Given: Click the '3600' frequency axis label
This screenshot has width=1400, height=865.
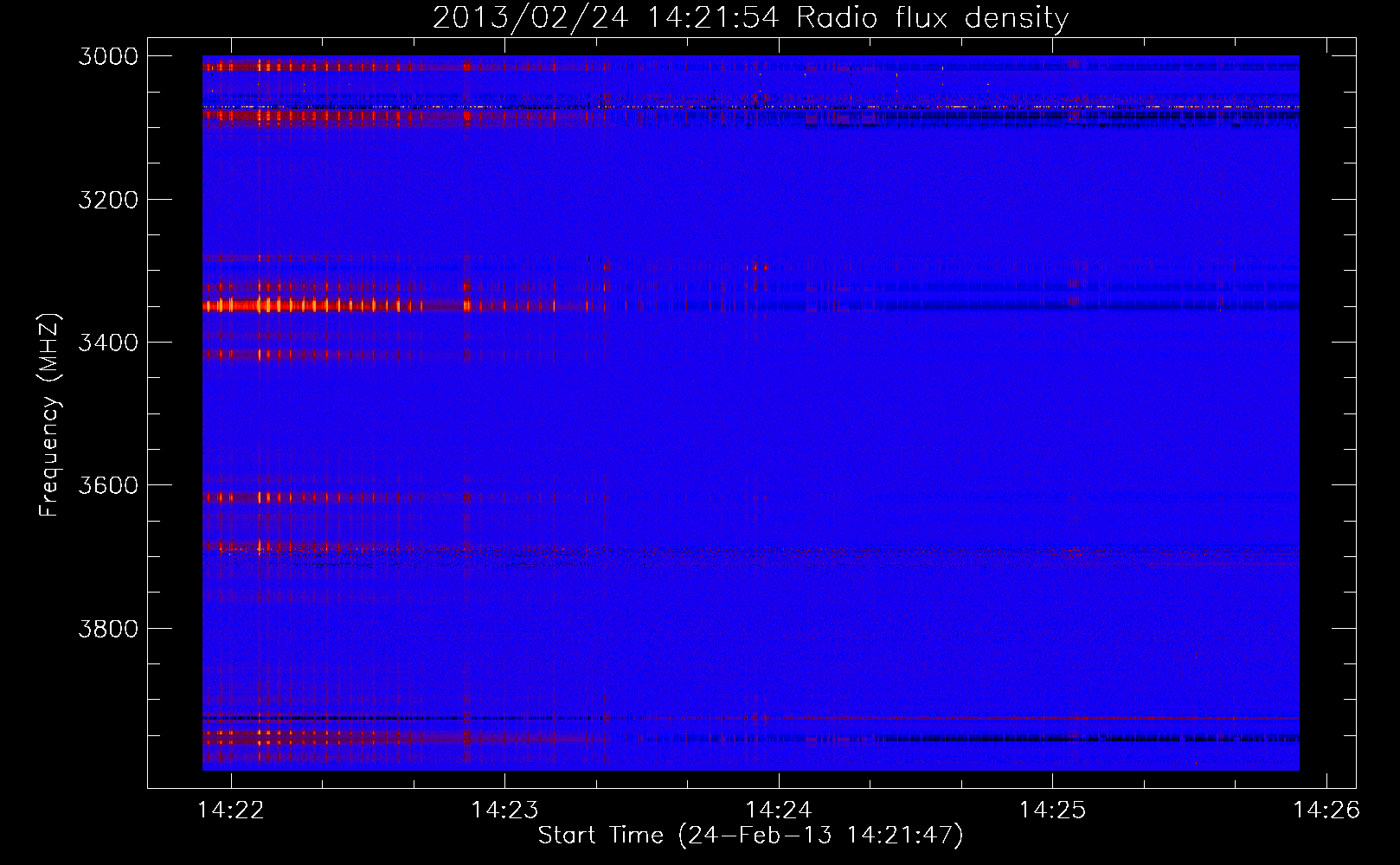Looking at the screenshot, I should pos(108,485).
